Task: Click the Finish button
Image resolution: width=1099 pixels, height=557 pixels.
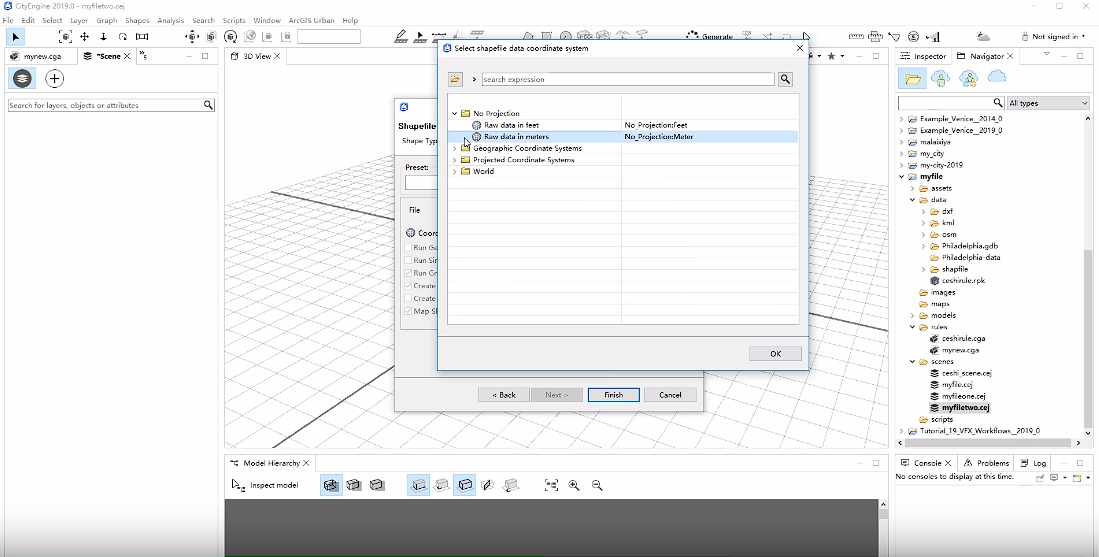Action: (x=613, y=395)
